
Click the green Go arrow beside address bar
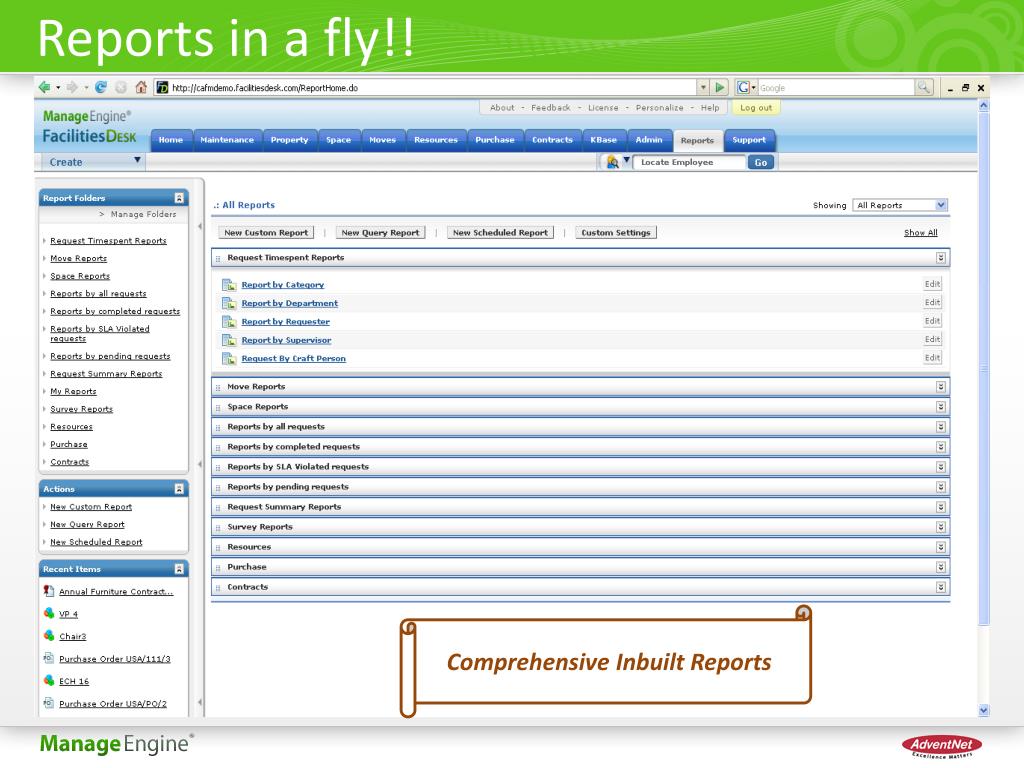coord(720,87)
